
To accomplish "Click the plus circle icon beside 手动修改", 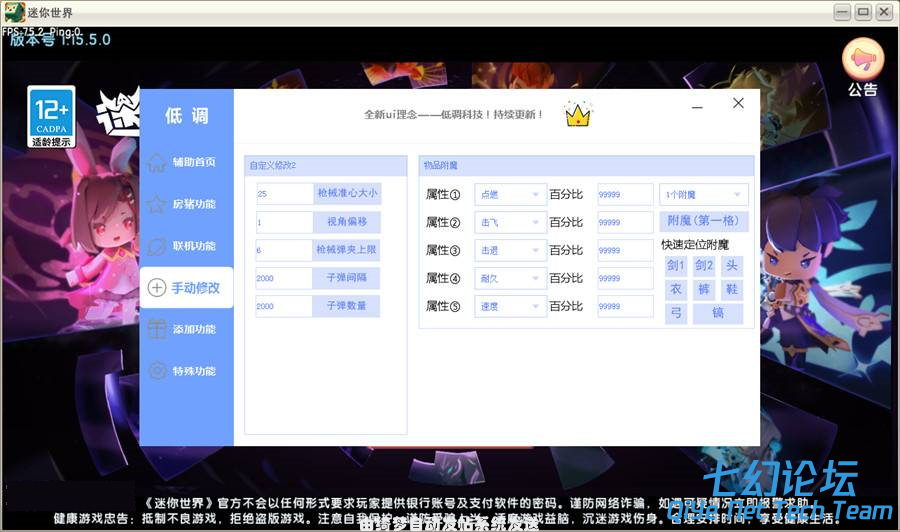I will tap(157, 288).
